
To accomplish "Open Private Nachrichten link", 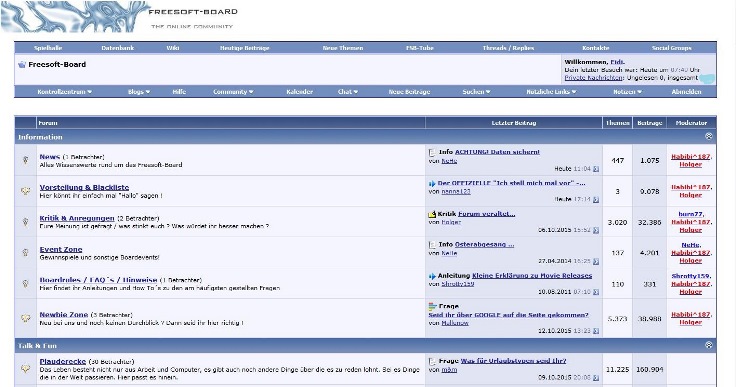I will (x=593, y=78).
